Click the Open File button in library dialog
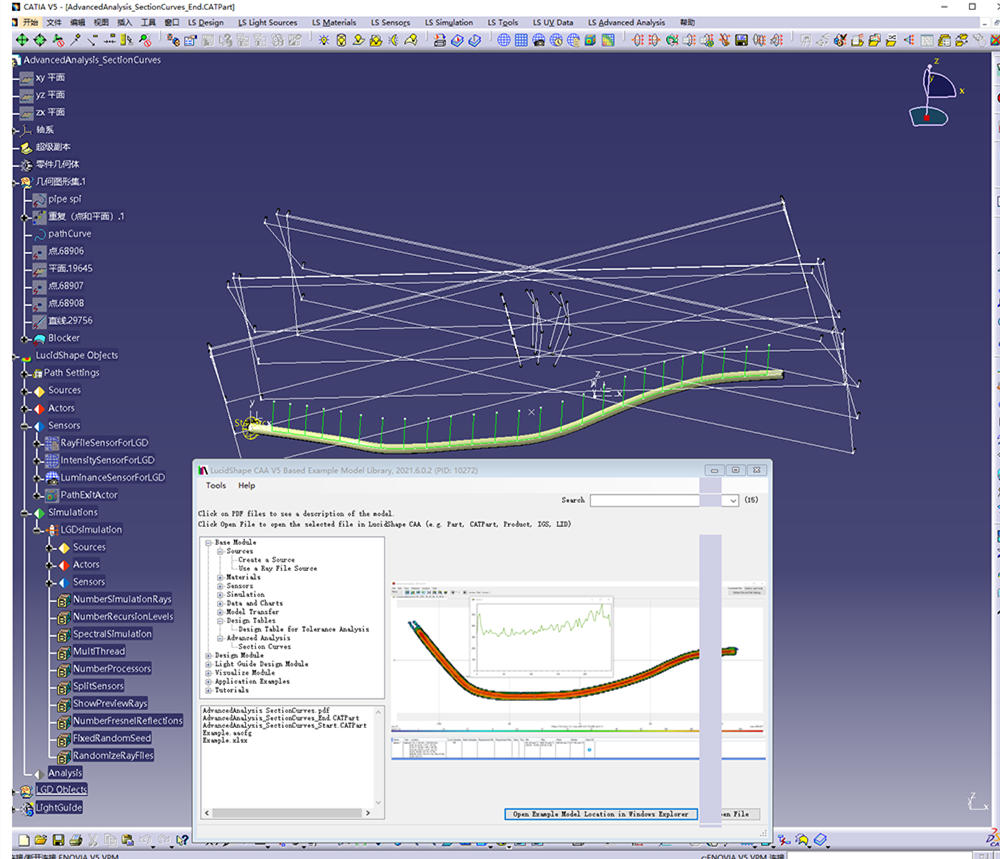This screenshot has height=859, width=1000. pos(733,814)
